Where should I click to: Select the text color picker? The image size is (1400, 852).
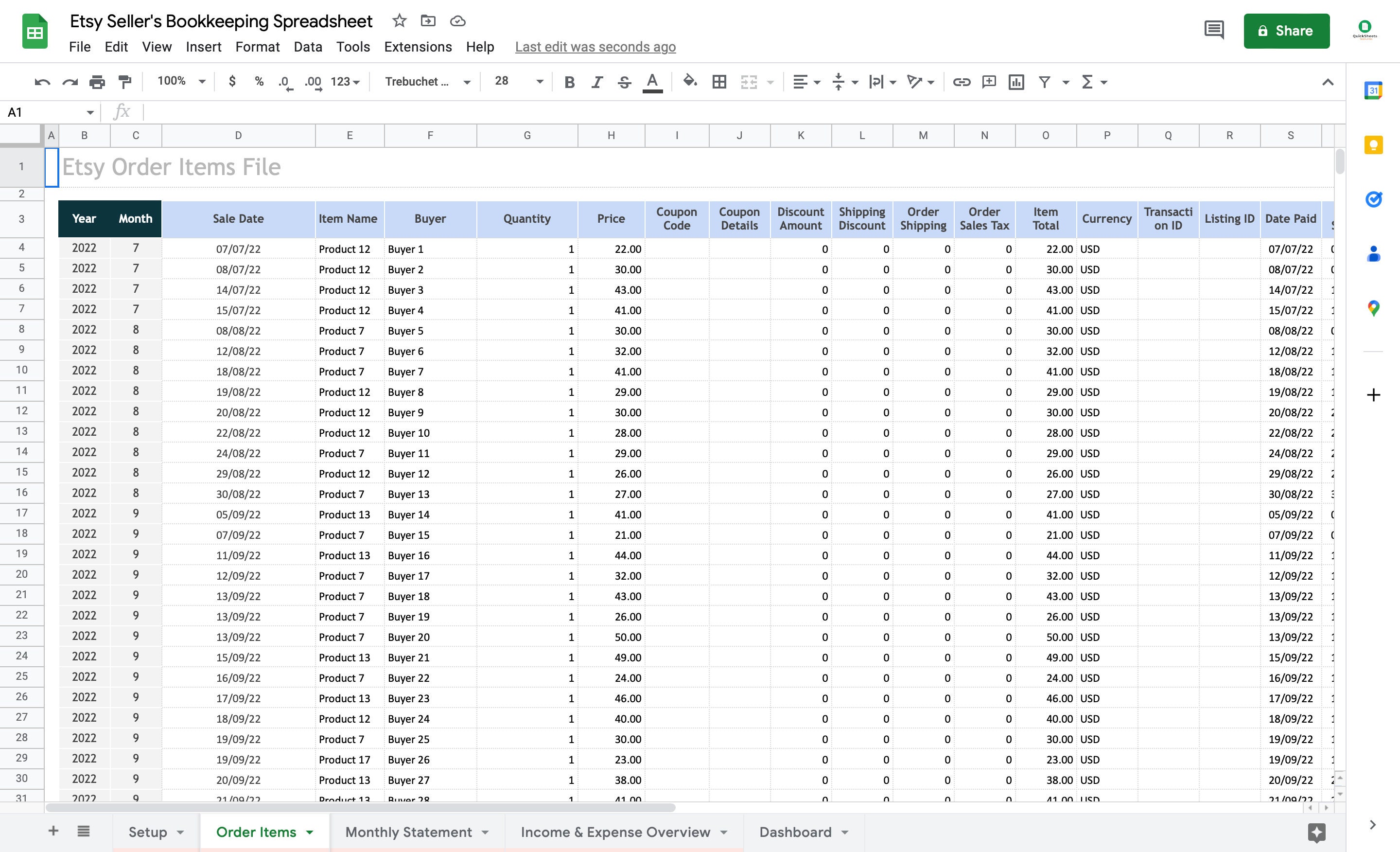[652, 82]
